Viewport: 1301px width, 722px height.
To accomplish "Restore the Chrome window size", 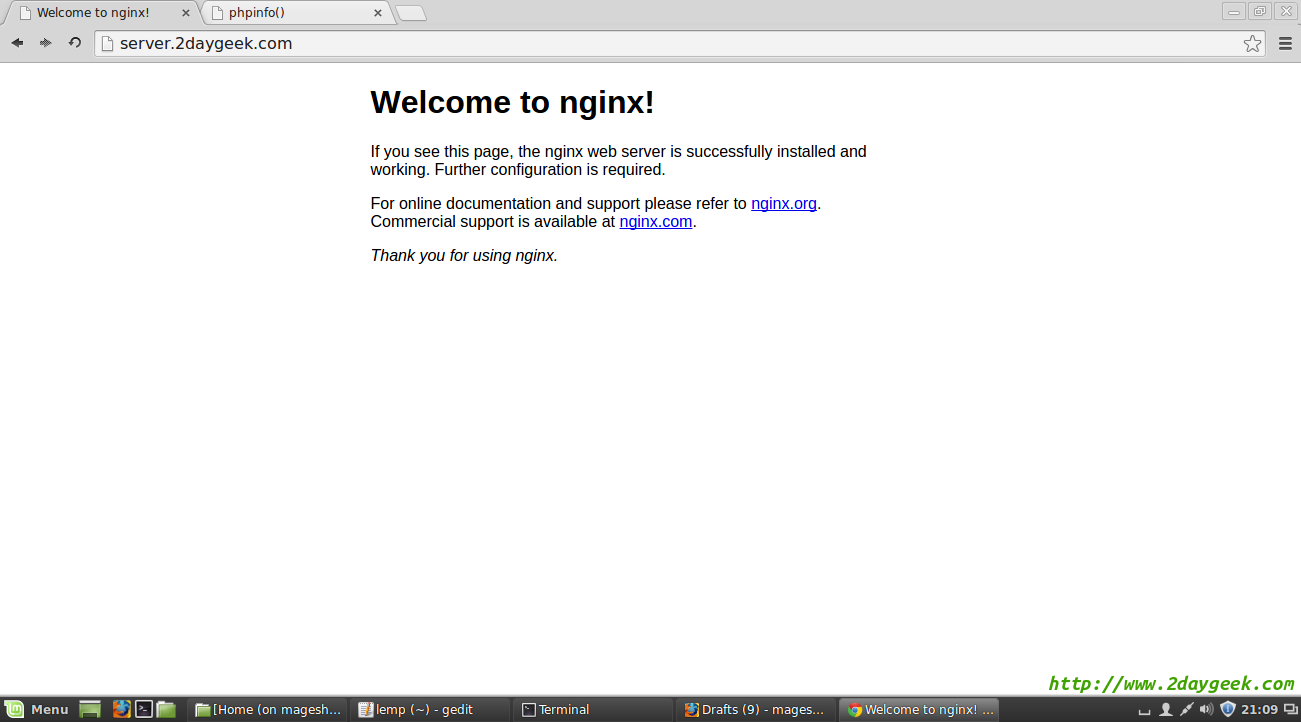I will point(1259,11).
